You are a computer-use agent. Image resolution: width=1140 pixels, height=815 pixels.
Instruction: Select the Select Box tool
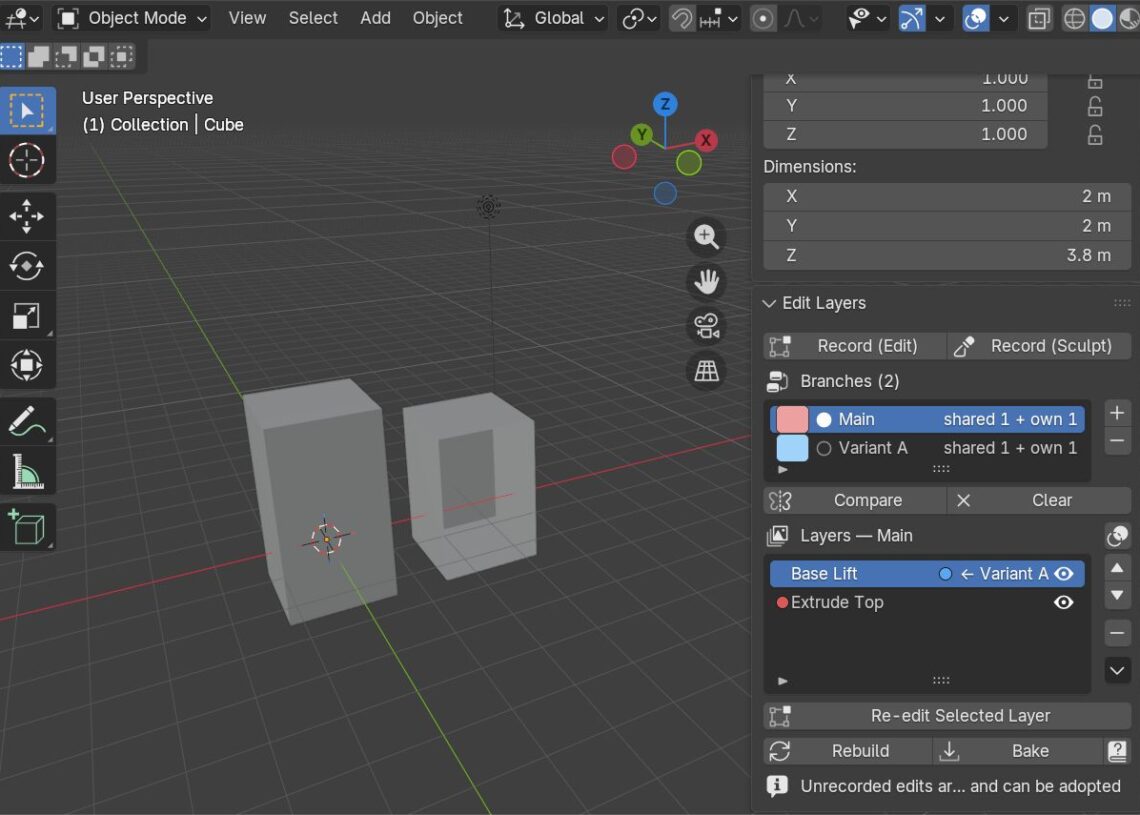click(27, 111)
